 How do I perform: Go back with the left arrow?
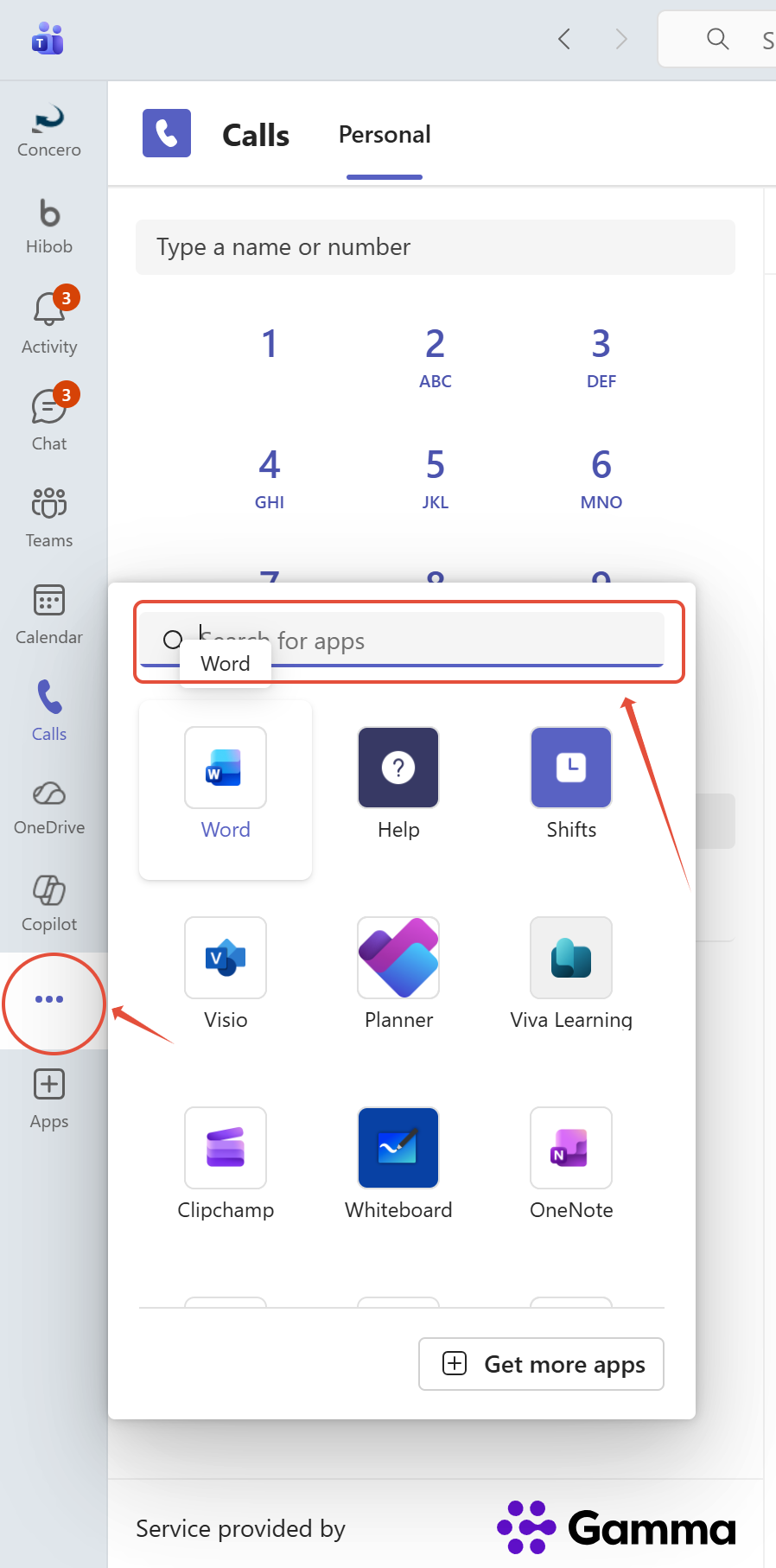[x=564, y=39]
